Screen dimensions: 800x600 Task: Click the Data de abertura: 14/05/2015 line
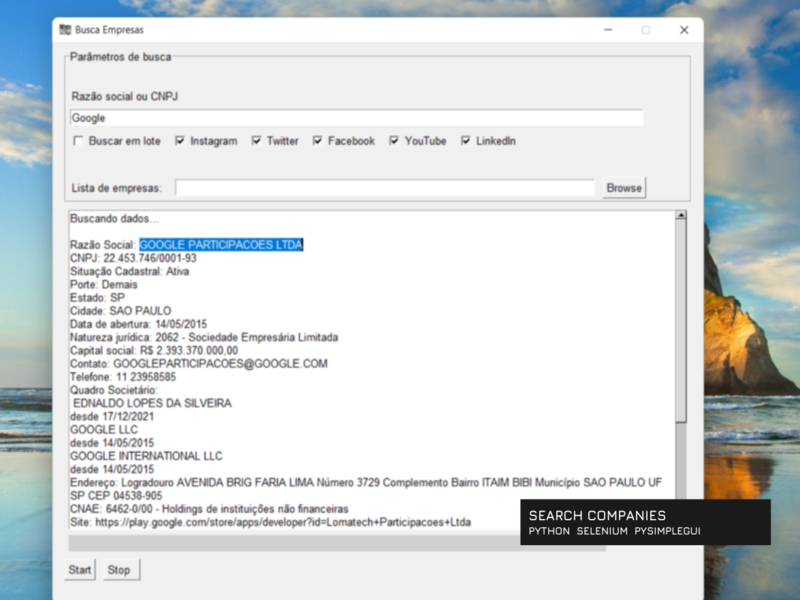click(x=138, y=324)
